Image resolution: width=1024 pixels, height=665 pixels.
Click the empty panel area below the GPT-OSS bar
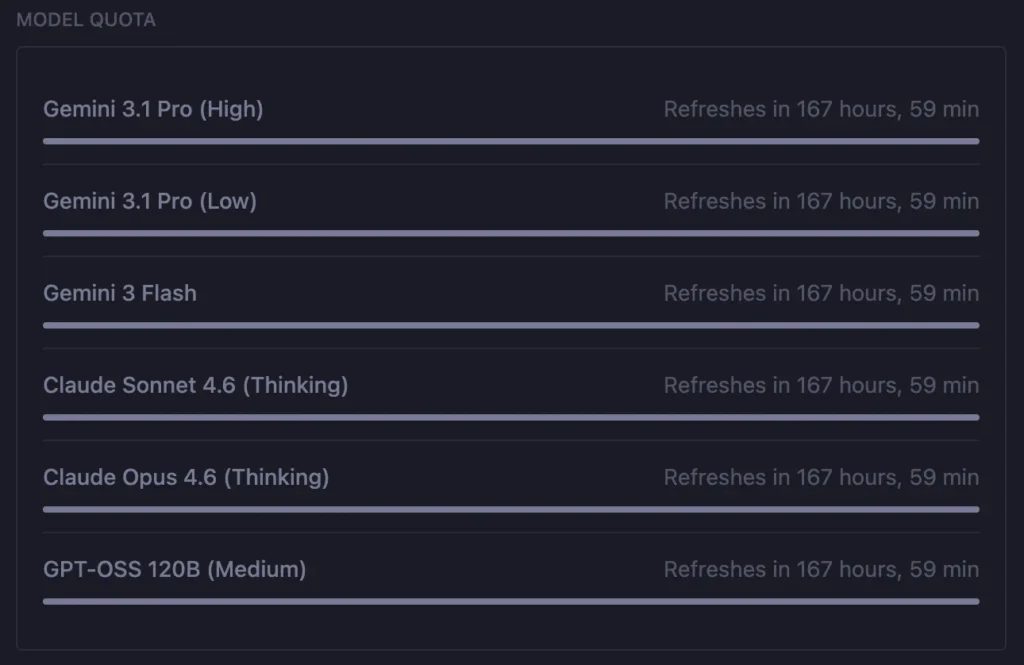click(x=511, y=628)
